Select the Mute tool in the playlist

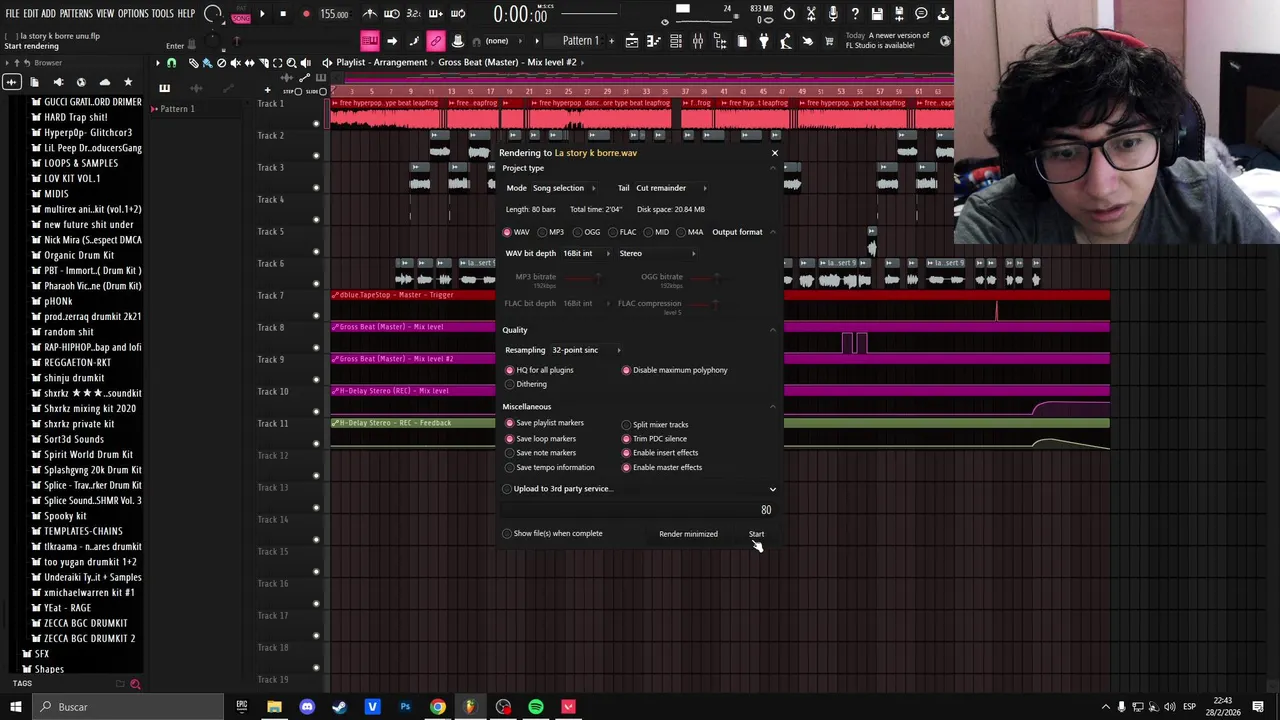coord(235,62)
